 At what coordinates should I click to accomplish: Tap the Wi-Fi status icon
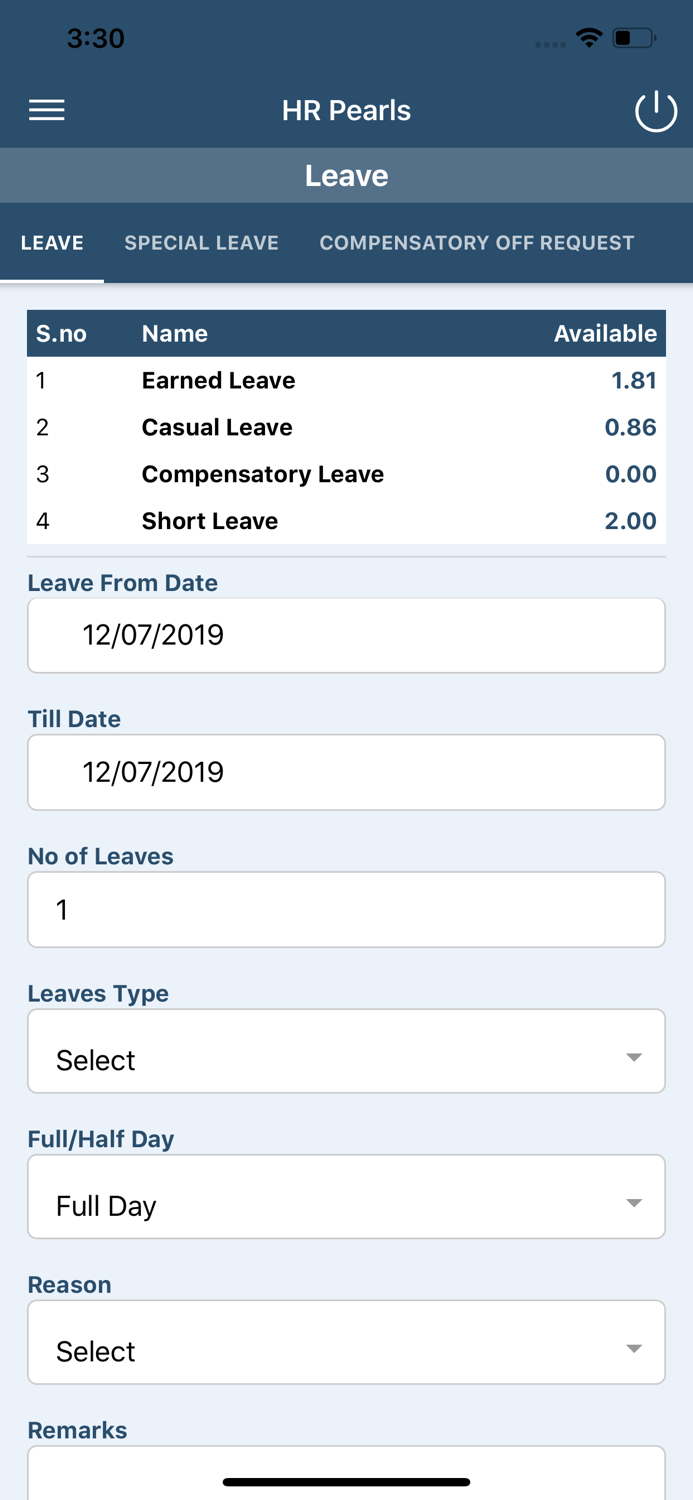[589, 38]
